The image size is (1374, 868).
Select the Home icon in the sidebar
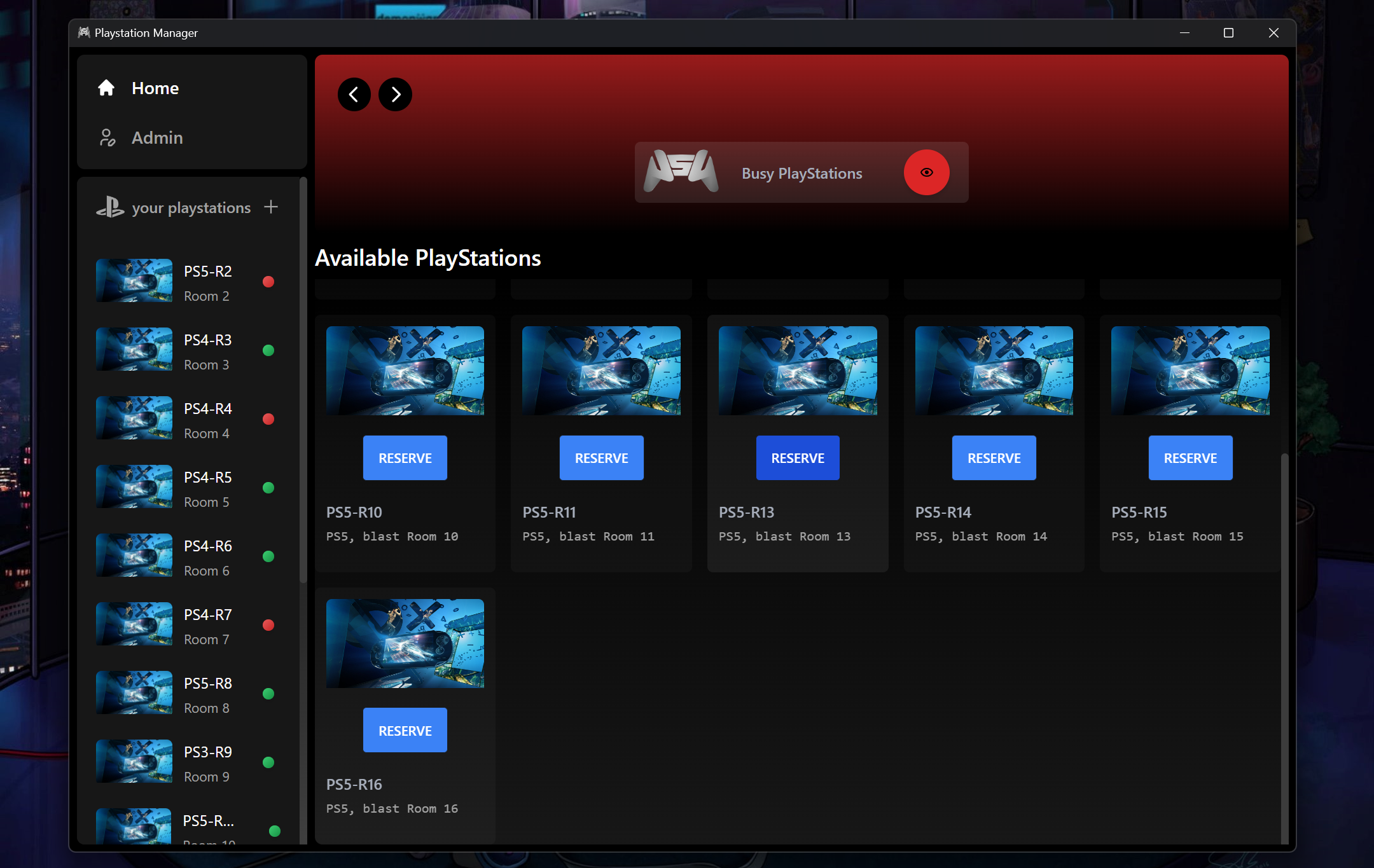(106, 88)
